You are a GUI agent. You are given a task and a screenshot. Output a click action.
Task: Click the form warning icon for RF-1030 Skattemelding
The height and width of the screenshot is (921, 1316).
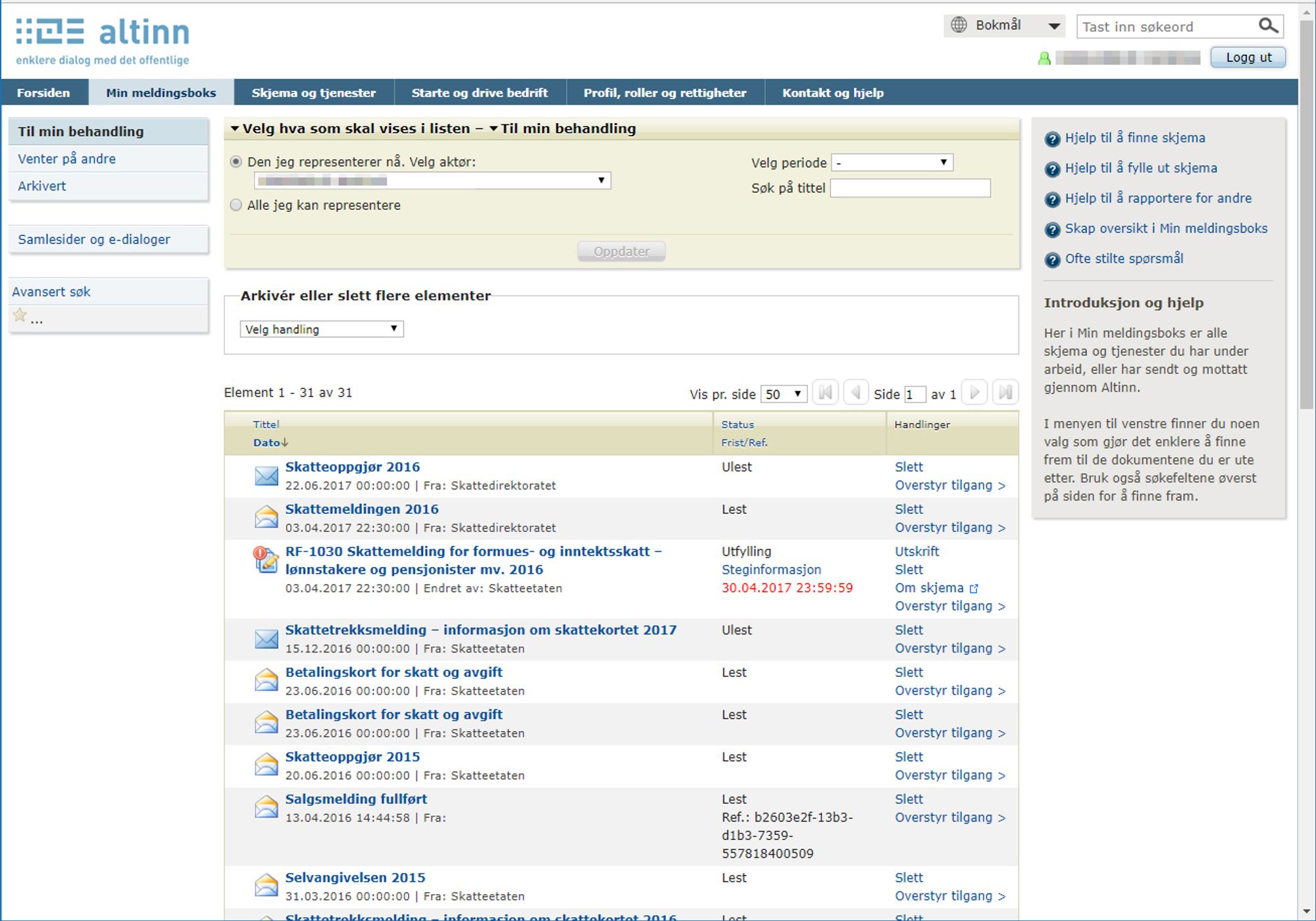[x=266, y=559]
